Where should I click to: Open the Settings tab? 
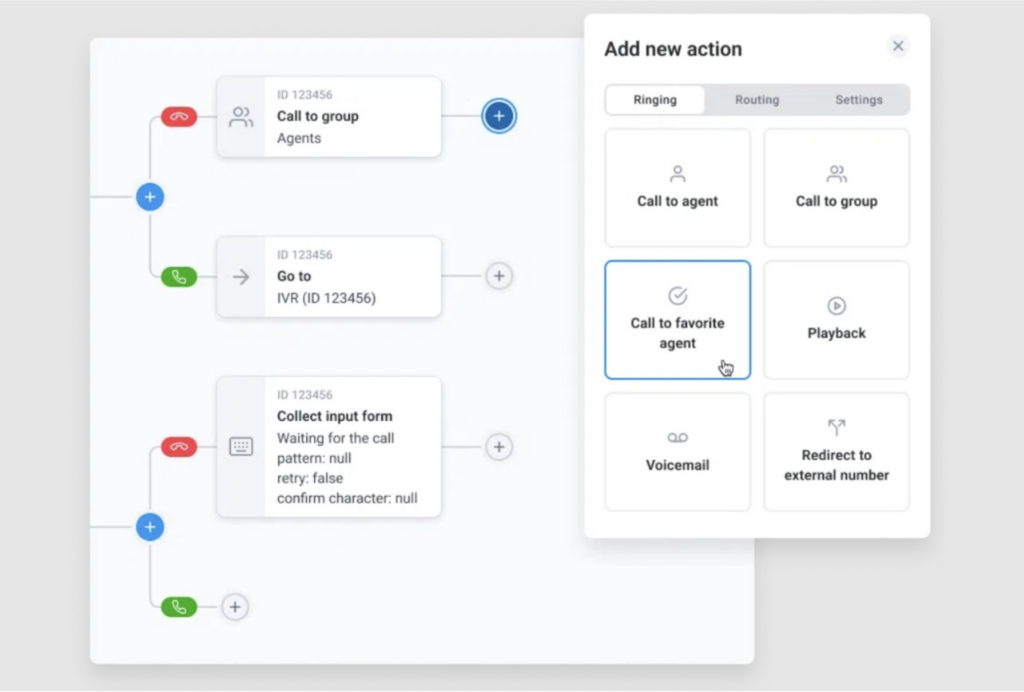(x=859, y=100)
